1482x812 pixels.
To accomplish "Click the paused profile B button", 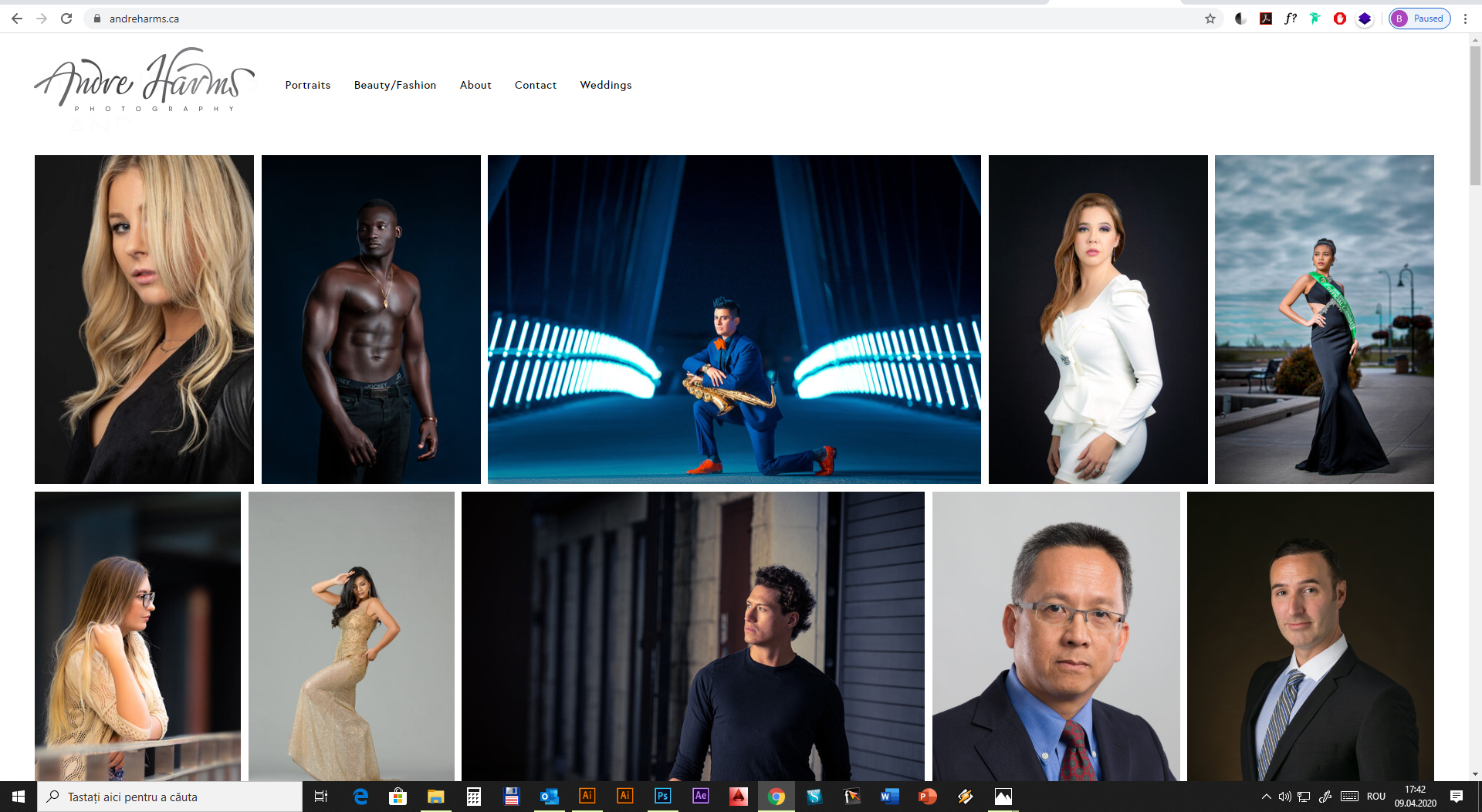I will click(1419, 19).
